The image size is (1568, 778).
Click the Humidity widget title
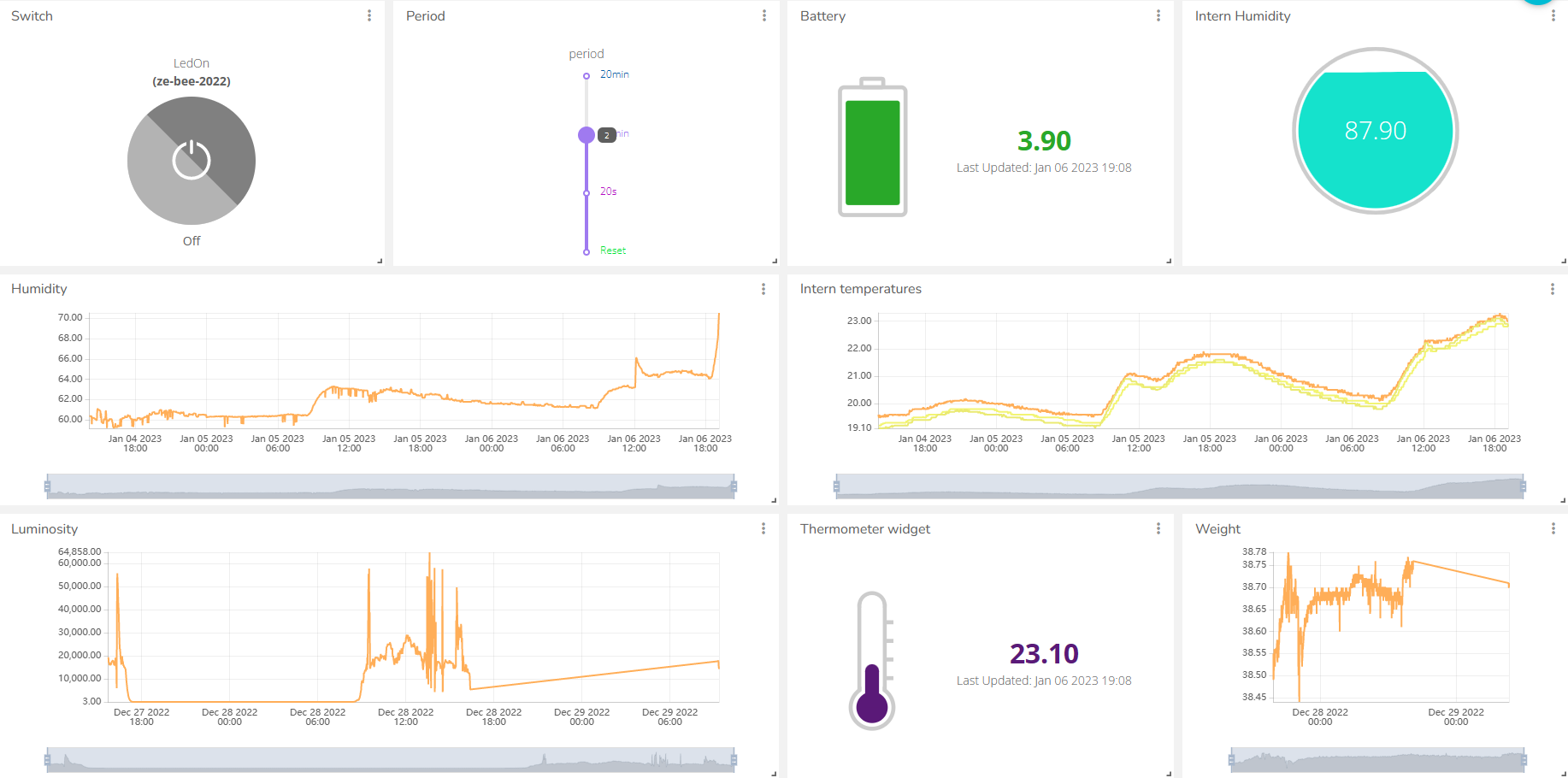[x=39, y=289]
